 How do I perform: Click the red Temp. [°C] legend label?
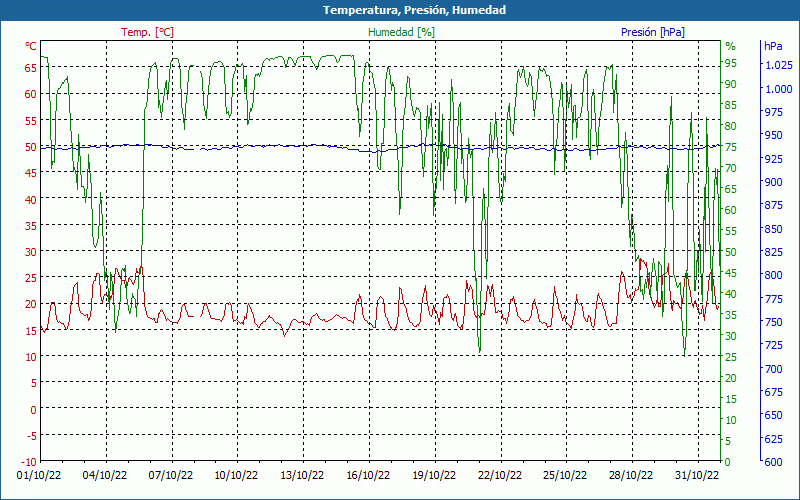click(x=147, y=32)
